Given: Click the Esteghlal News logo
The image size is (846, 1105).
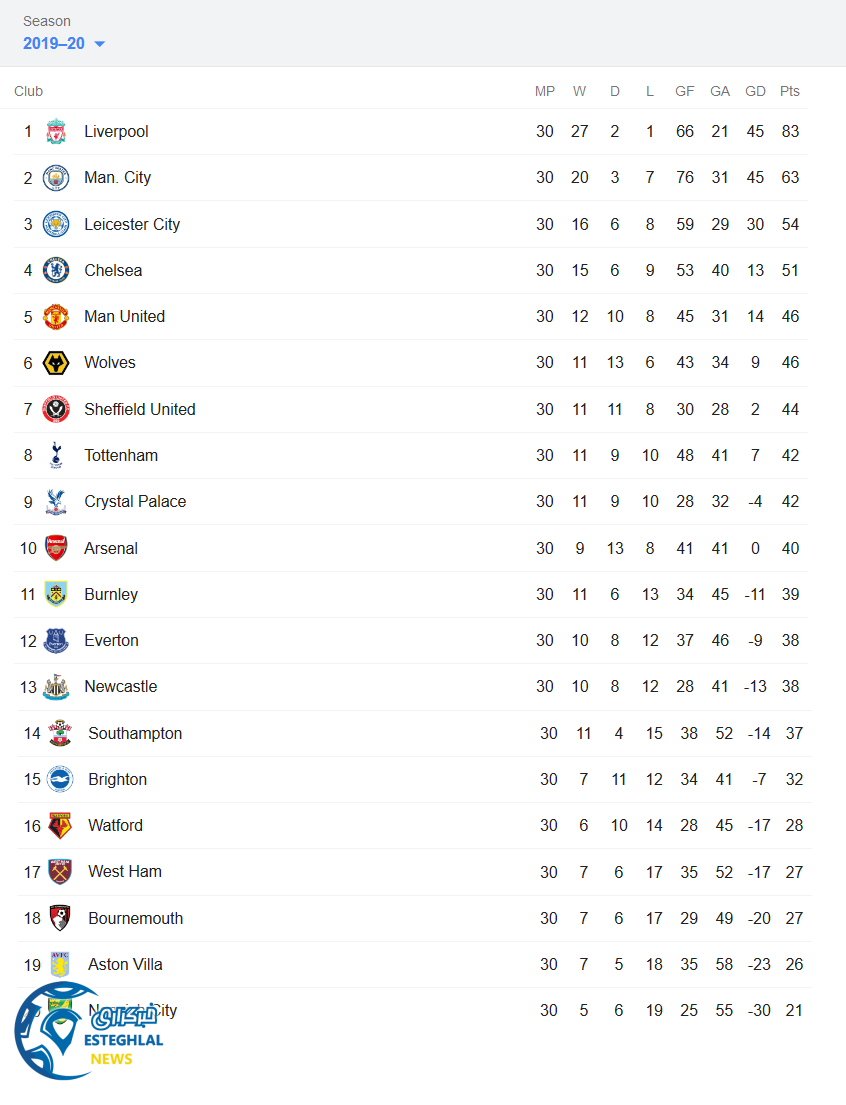Looking at the screenshot, I should click(x=88, y=1032).
